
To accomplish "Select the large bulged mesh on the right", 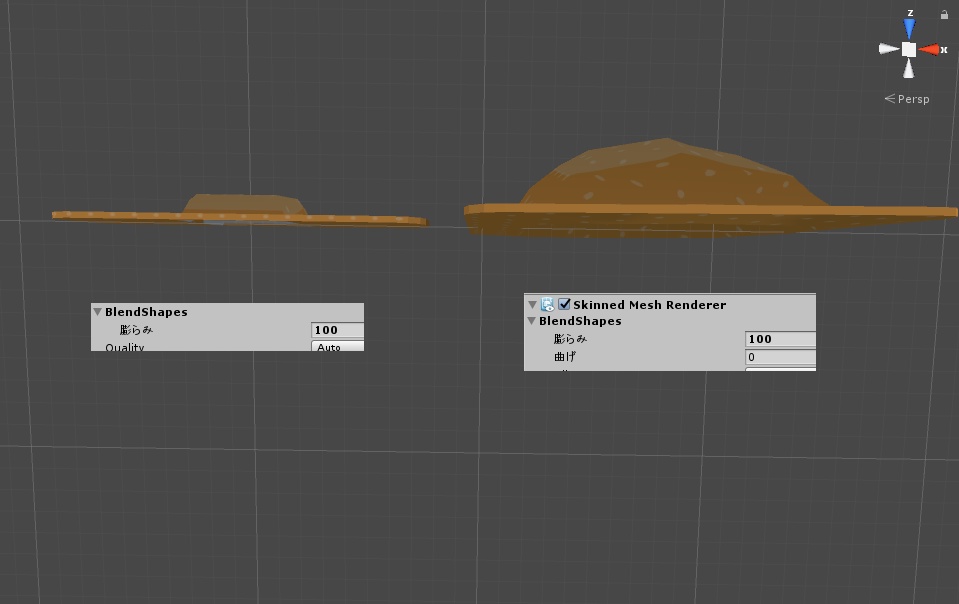I will [x=709, y=190].
